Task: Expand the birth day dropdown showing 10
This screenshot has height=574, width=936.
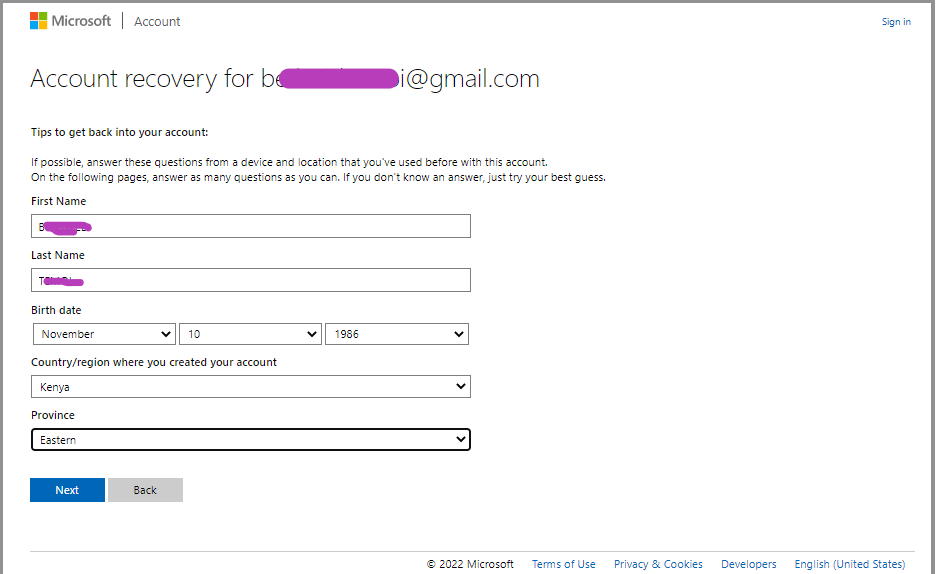Action: point(250,334)
